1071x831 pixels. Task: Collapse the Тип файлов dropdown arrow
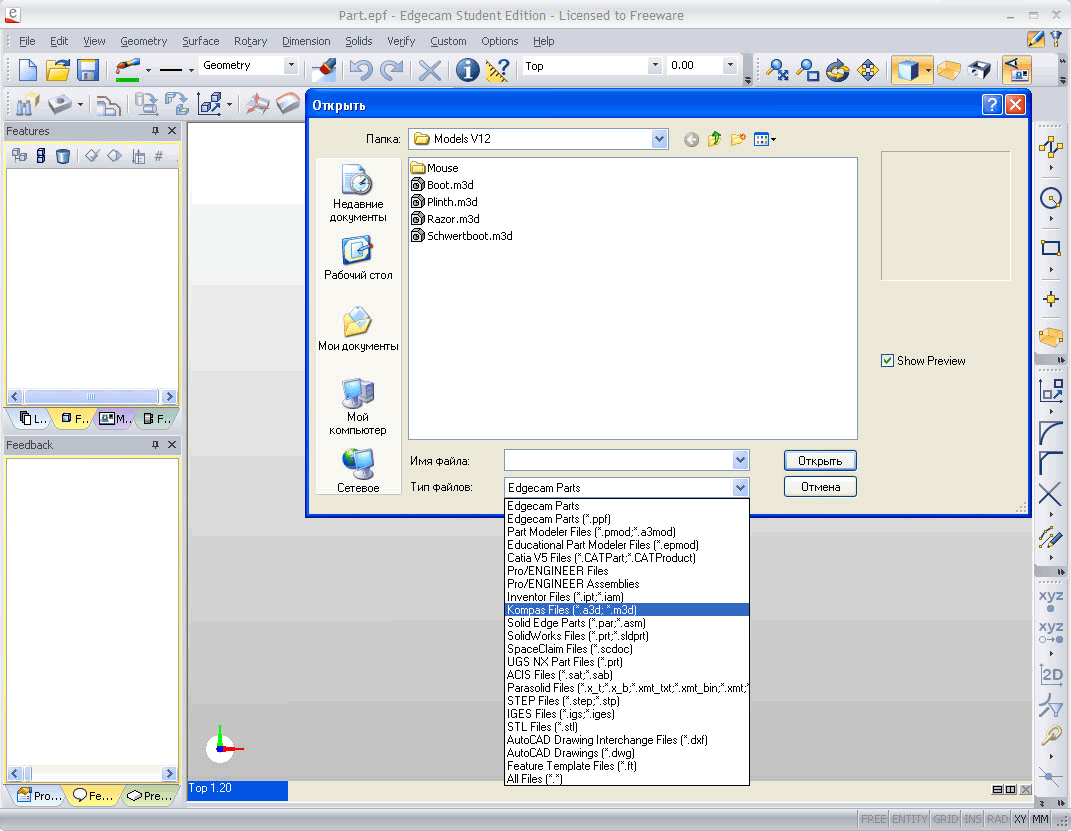[740, 488]
